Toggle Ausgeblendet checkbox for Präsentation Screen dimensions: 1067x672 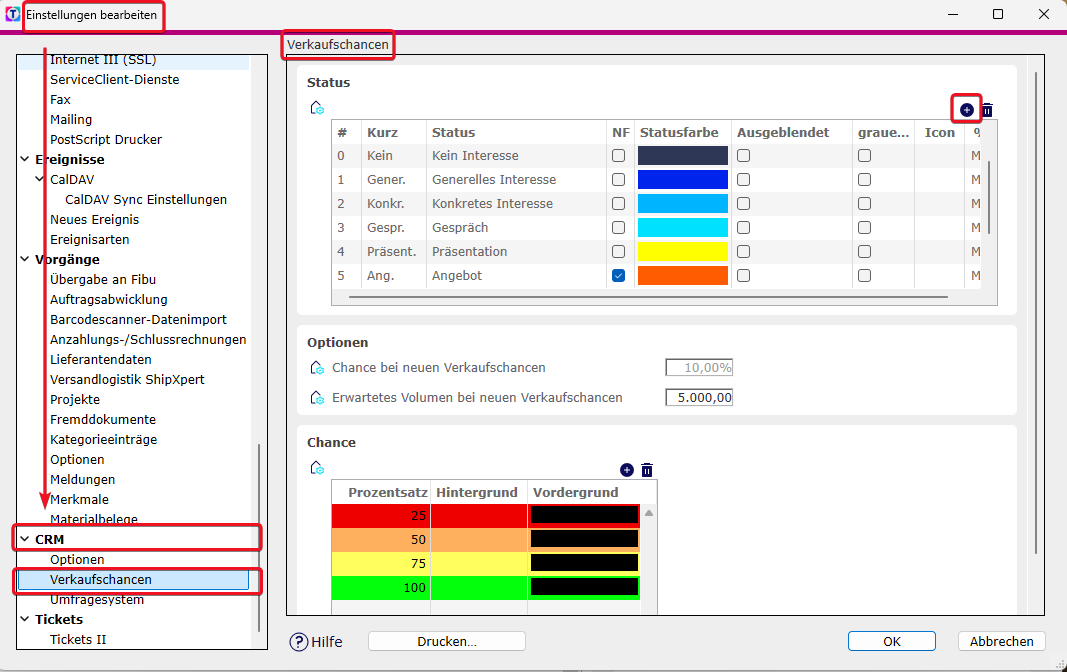tap(744, 252)
